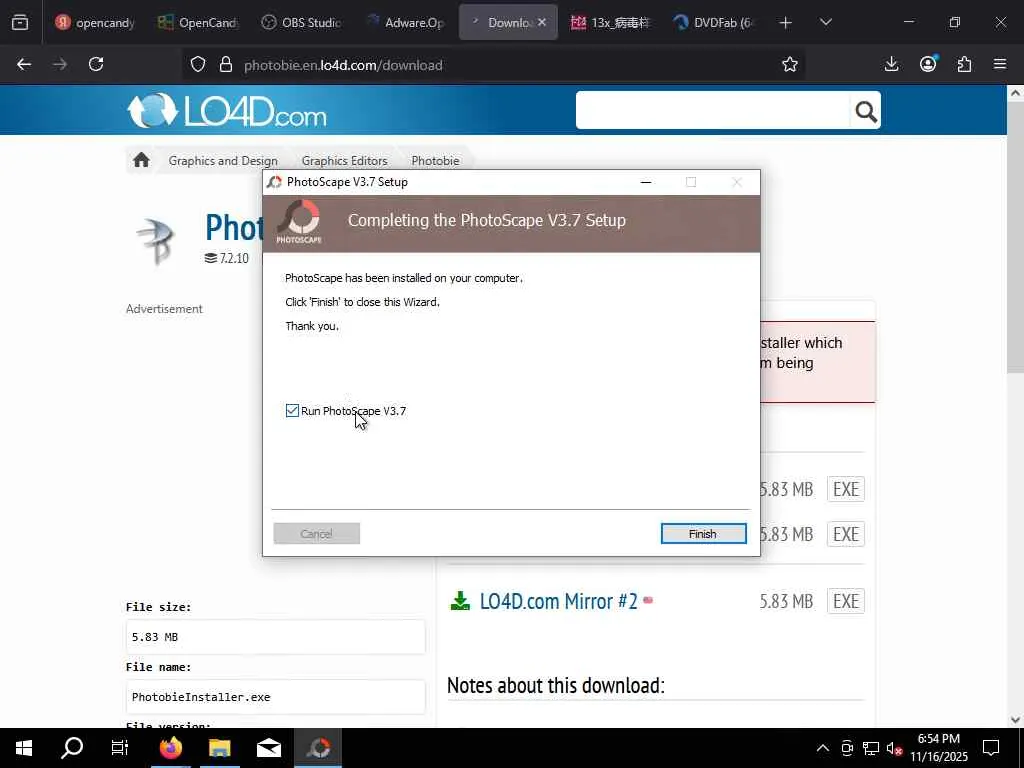Bookmark this page with the star icon

click(x=790, y=64)
